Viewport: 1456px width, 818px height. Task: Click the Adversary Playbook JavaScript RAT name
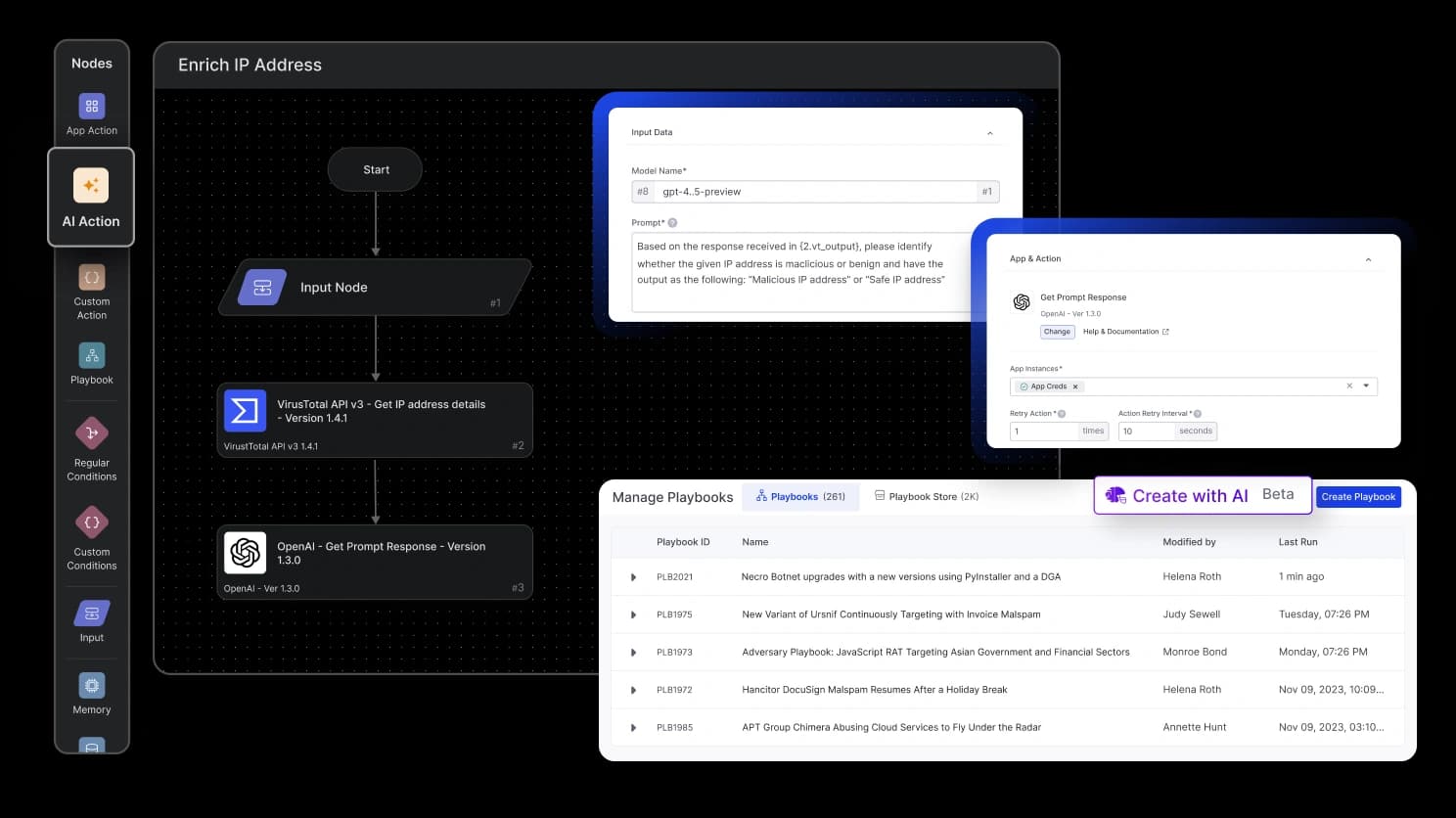pyautogui.click(x=935, y=653)
